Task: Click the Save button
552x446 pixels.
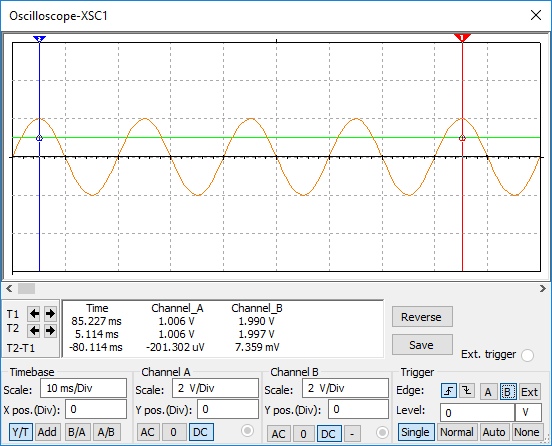Action: pos(422,345)
